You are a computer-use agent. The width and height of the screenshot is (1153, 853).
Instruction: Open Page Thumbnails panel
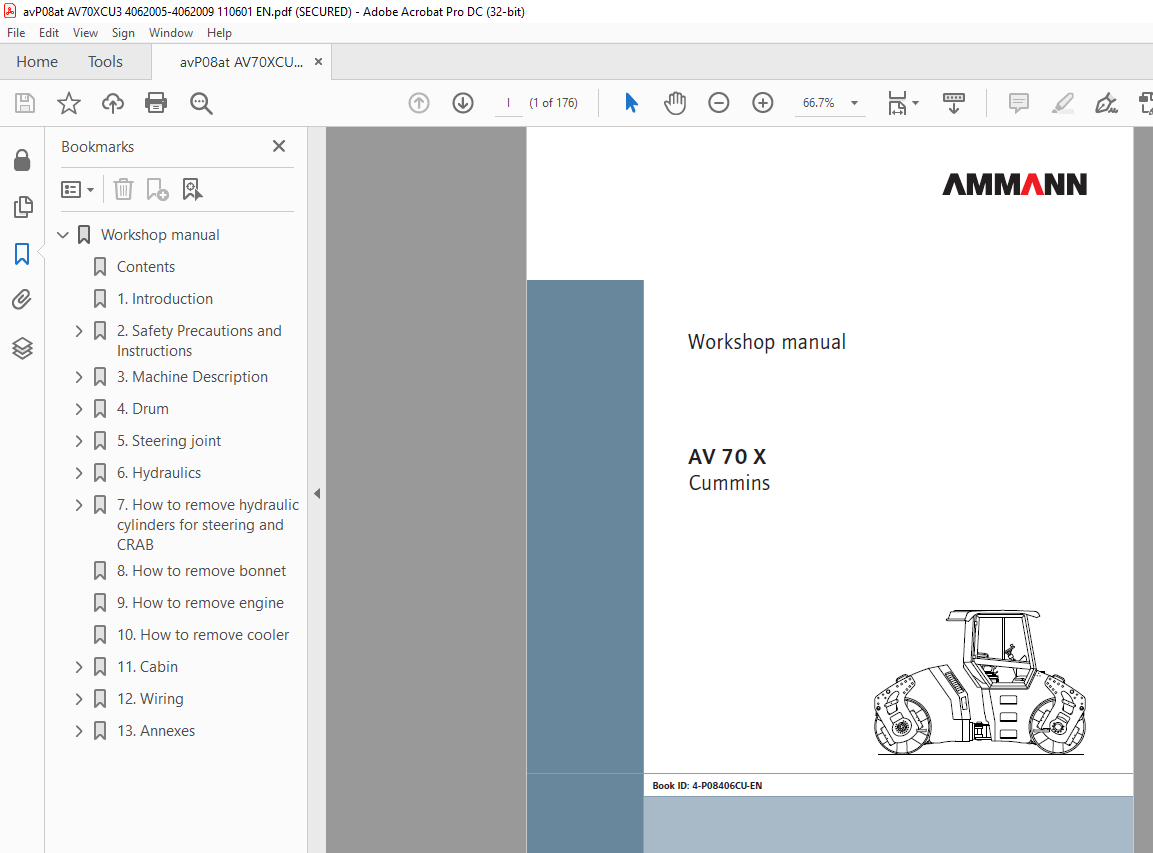pos(22,207)
